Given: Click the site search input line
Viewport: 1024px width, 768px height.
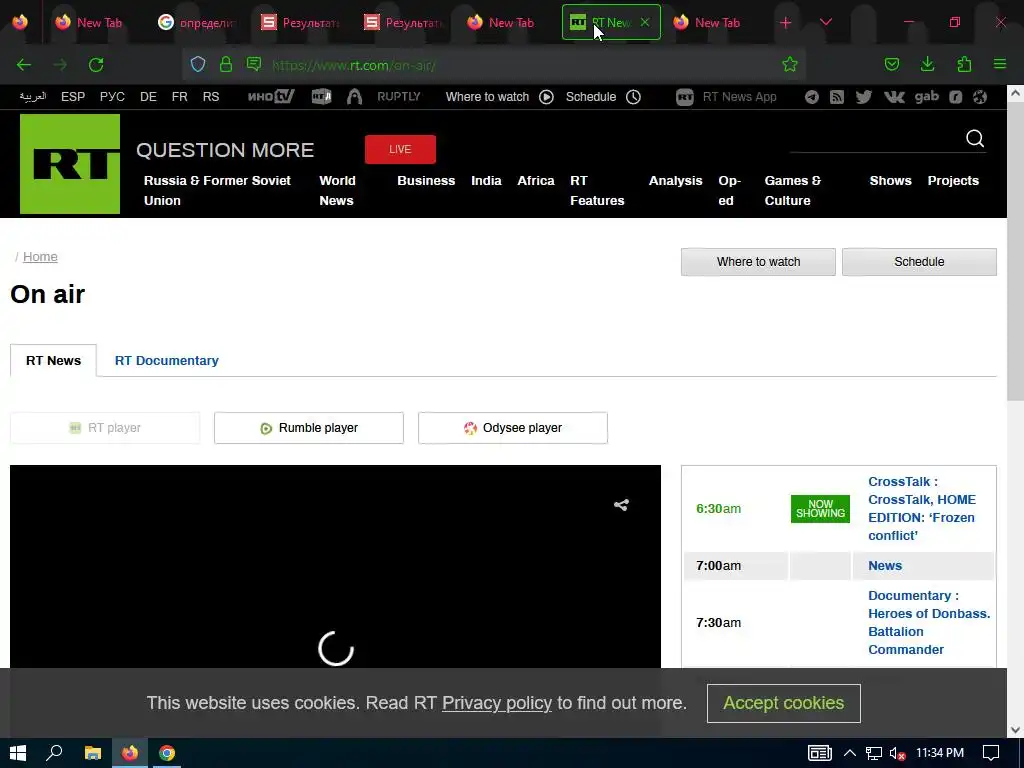Looking at the screenshot, I should 875,139.
